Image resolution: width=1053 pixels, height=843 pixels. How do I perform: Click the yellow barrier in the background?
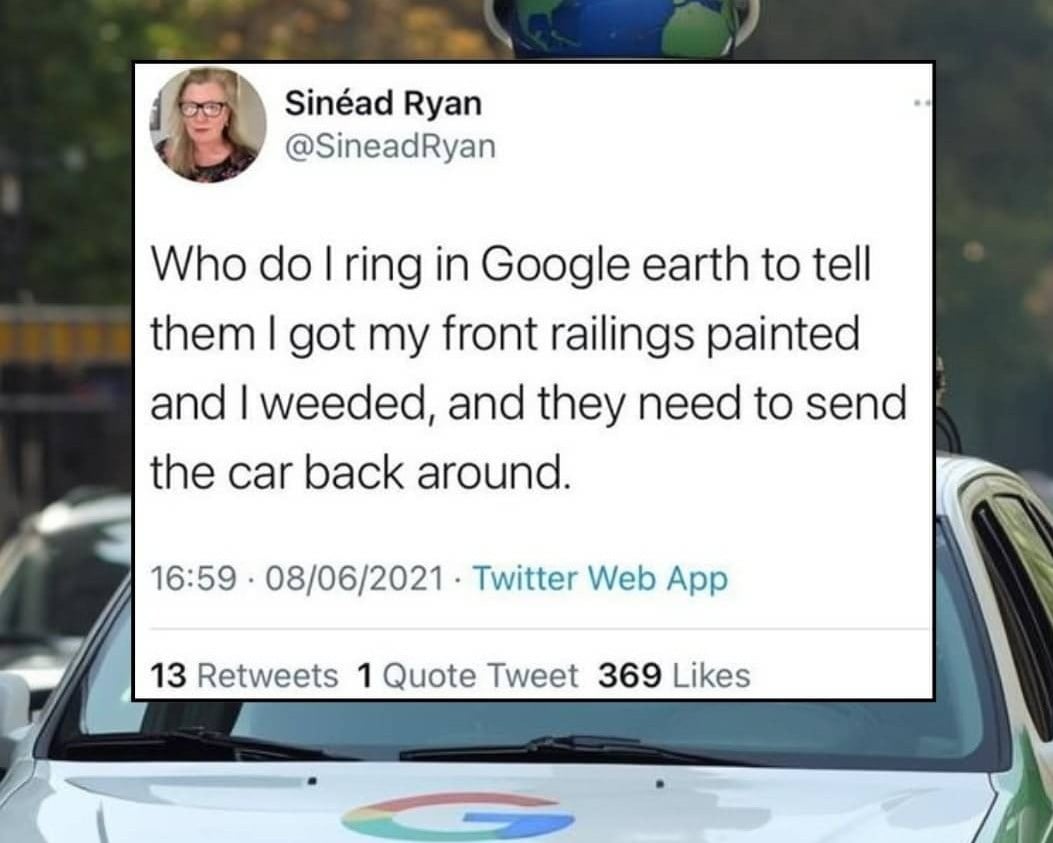click(65, 335)
